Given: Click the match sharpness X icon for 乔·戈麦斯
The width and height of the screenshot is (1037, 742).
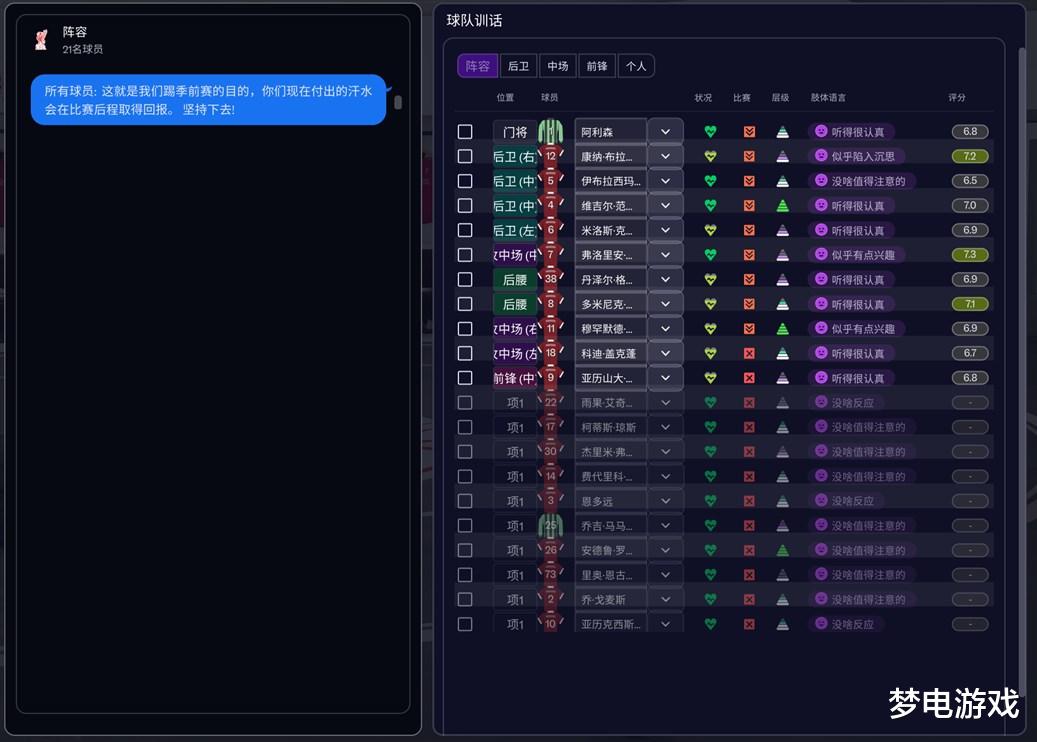Looking at the screenshot, I should [749, 599].
